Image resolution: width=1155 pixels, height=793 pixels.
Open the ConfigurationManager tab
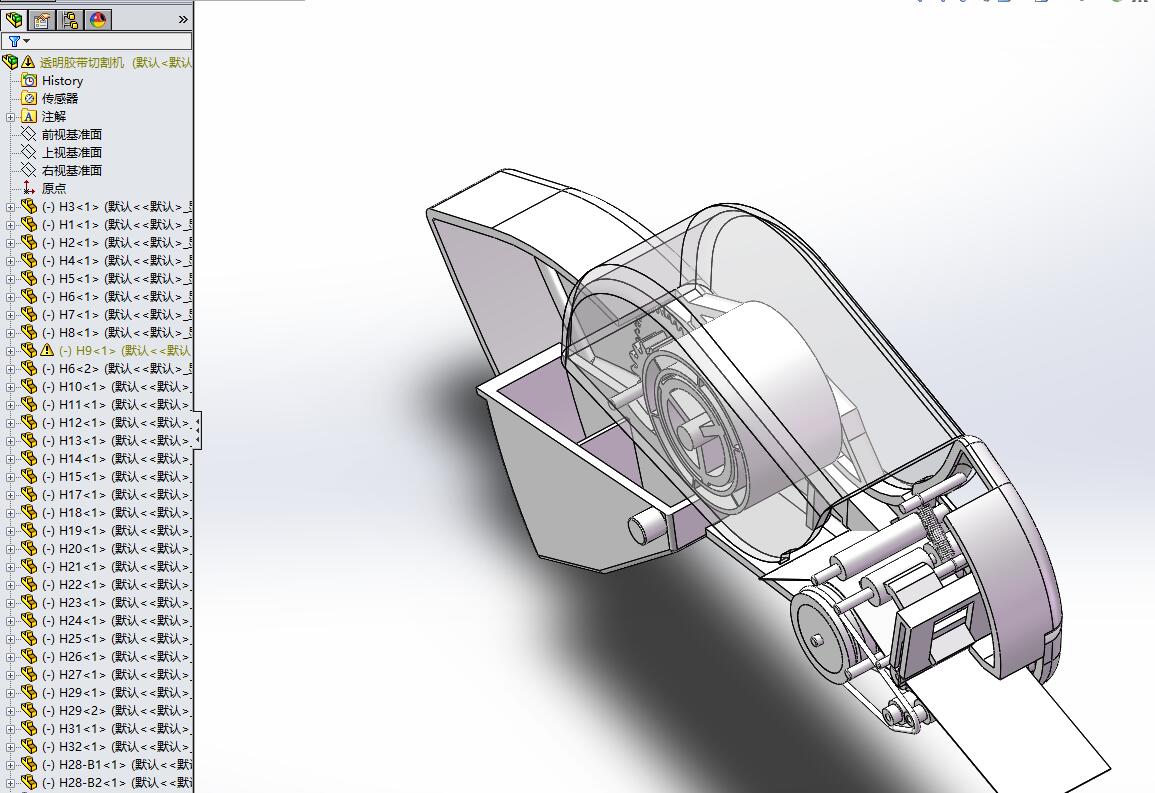click(x=70, y=20)
